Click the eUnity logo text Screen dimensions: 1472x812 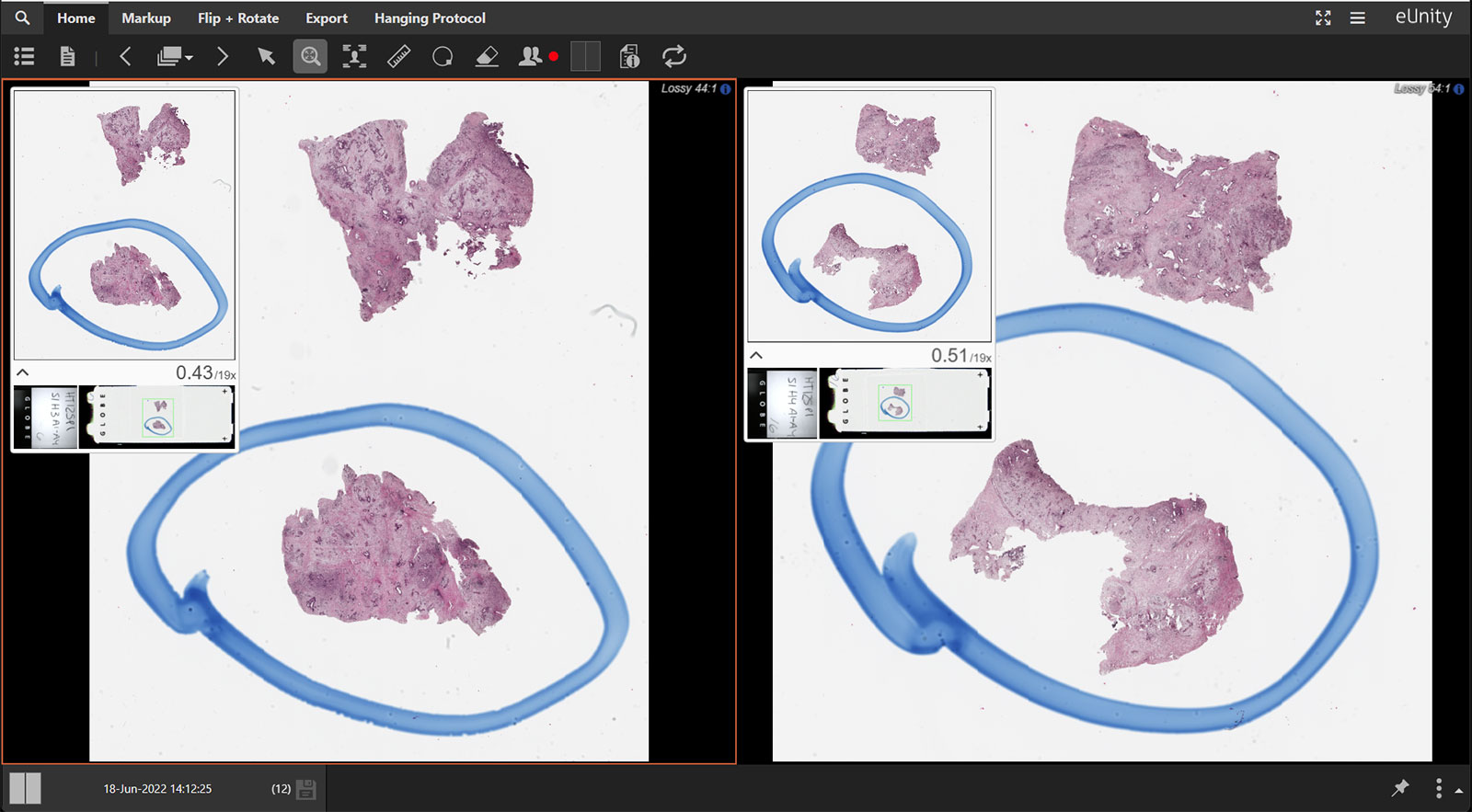coord(1423,17)
